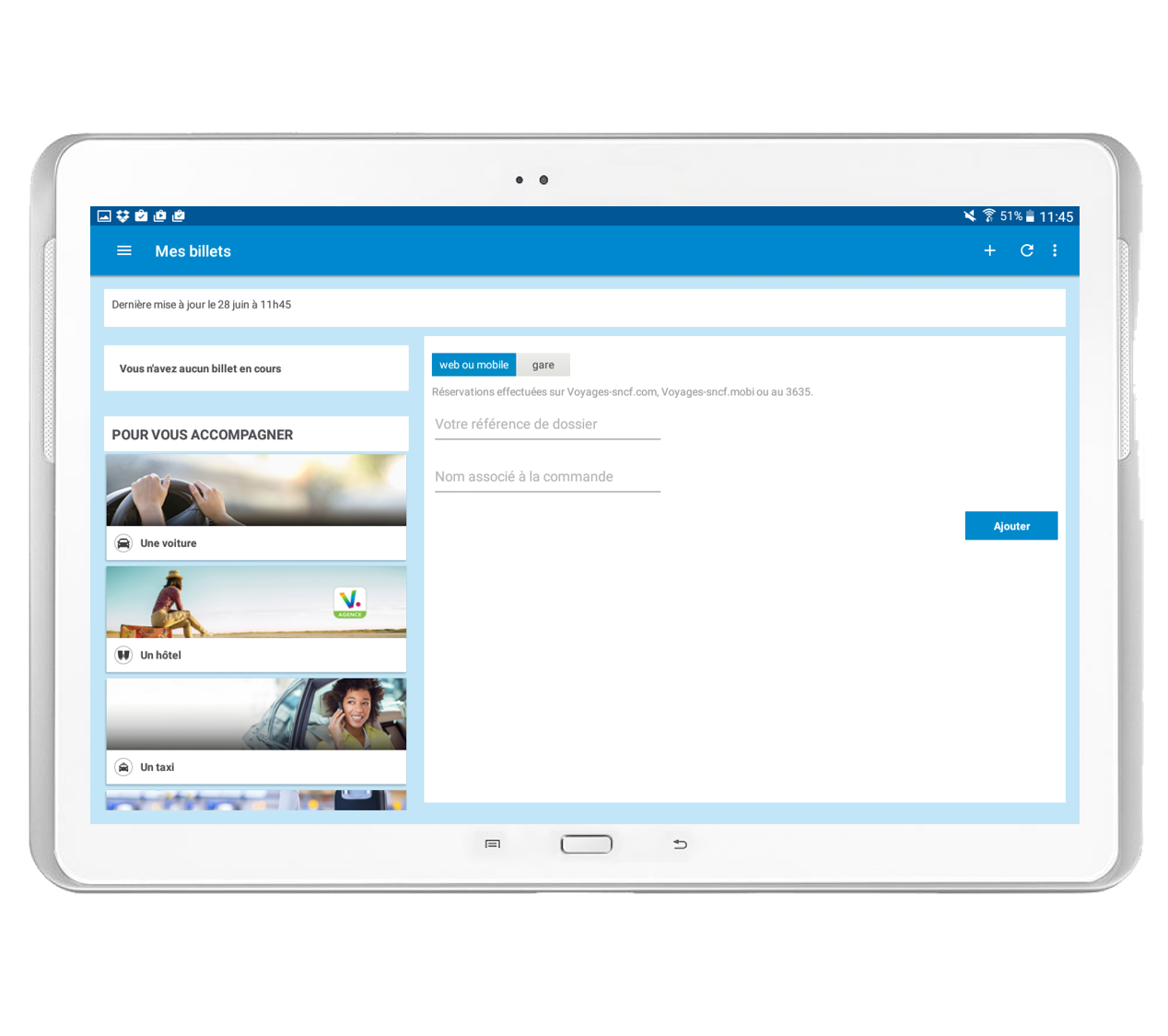This screenshot has height=1036, width=1168.
Task: Tap the muted sound icon in status bar
Action: [x=969, y=215]
